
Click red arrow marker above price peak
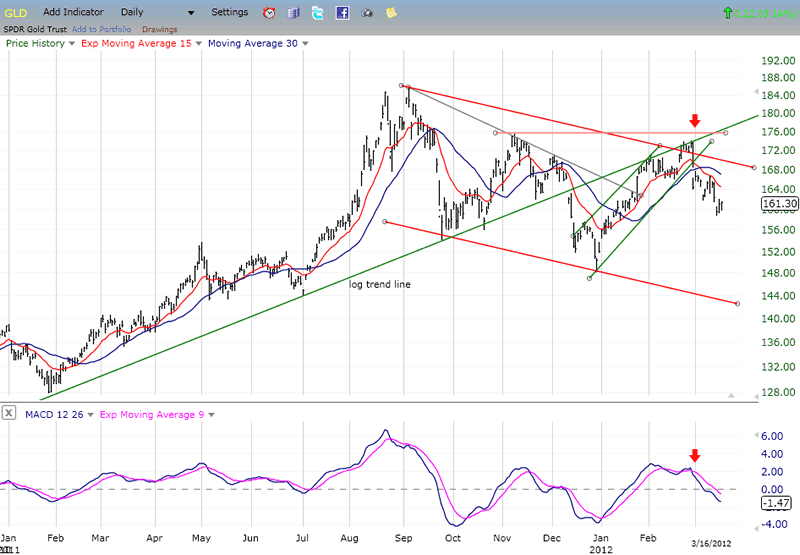click(695, 121)
